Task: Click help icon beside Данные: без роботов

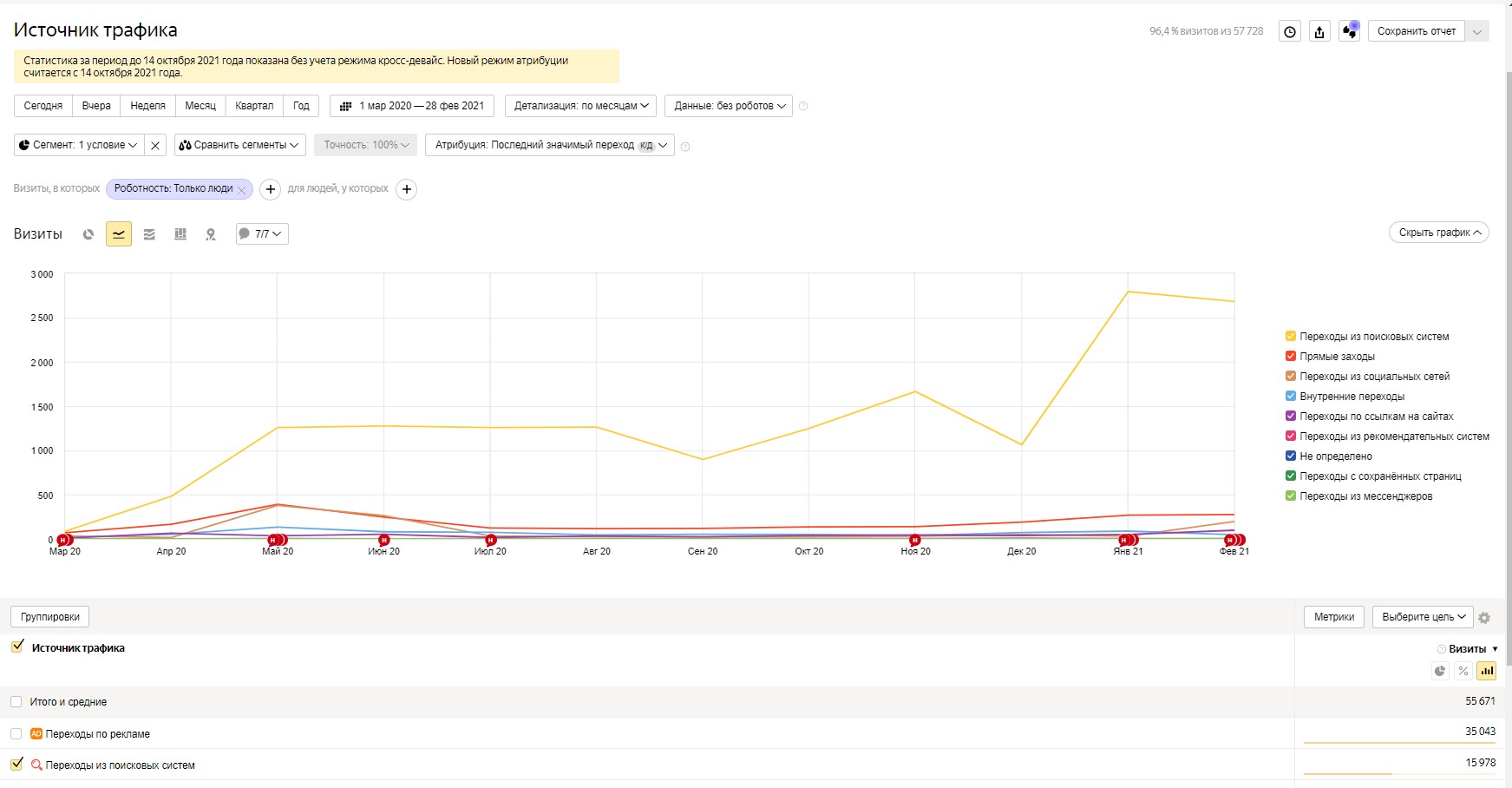Action: [x=803, y=106]
